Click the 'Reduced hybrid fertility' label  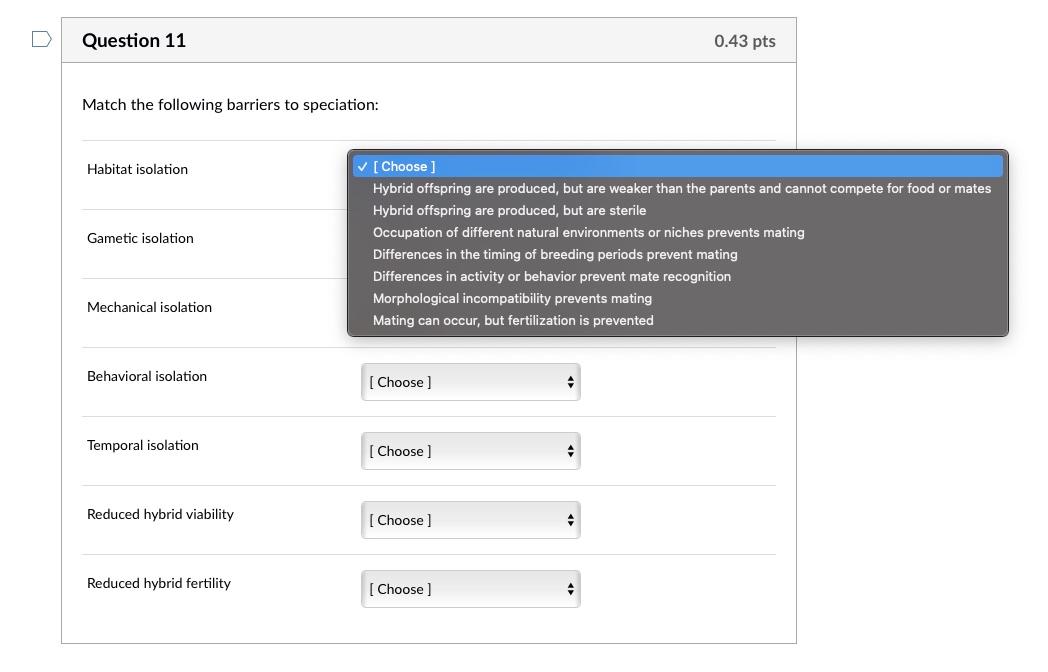click(159, 583)
